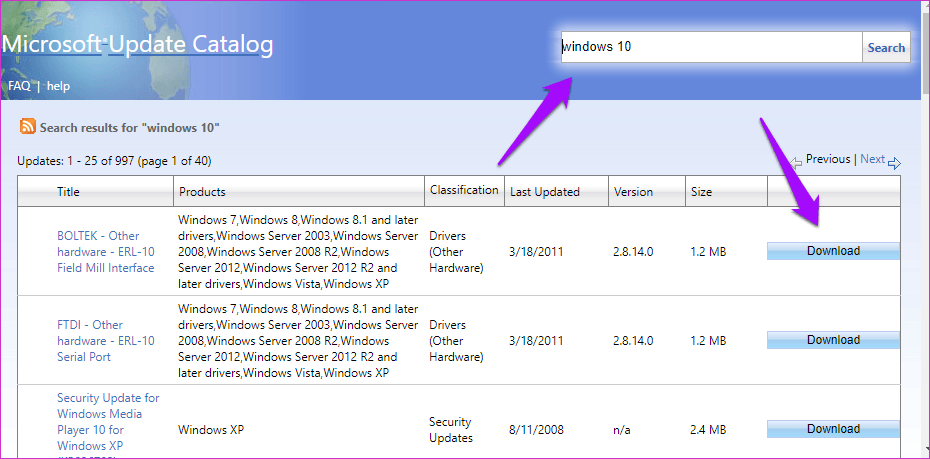Click the RSS feed icon beside search results

pyautogui.click(x=28, y=126)
